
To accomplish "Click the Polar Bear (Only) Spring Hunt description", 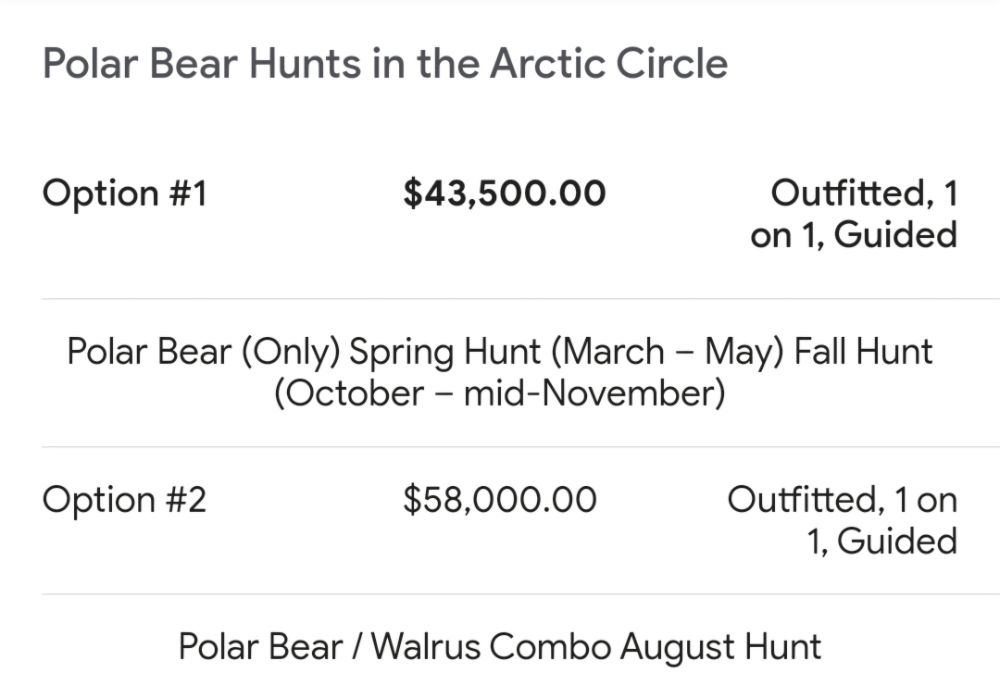I will [x=499, y=373].
